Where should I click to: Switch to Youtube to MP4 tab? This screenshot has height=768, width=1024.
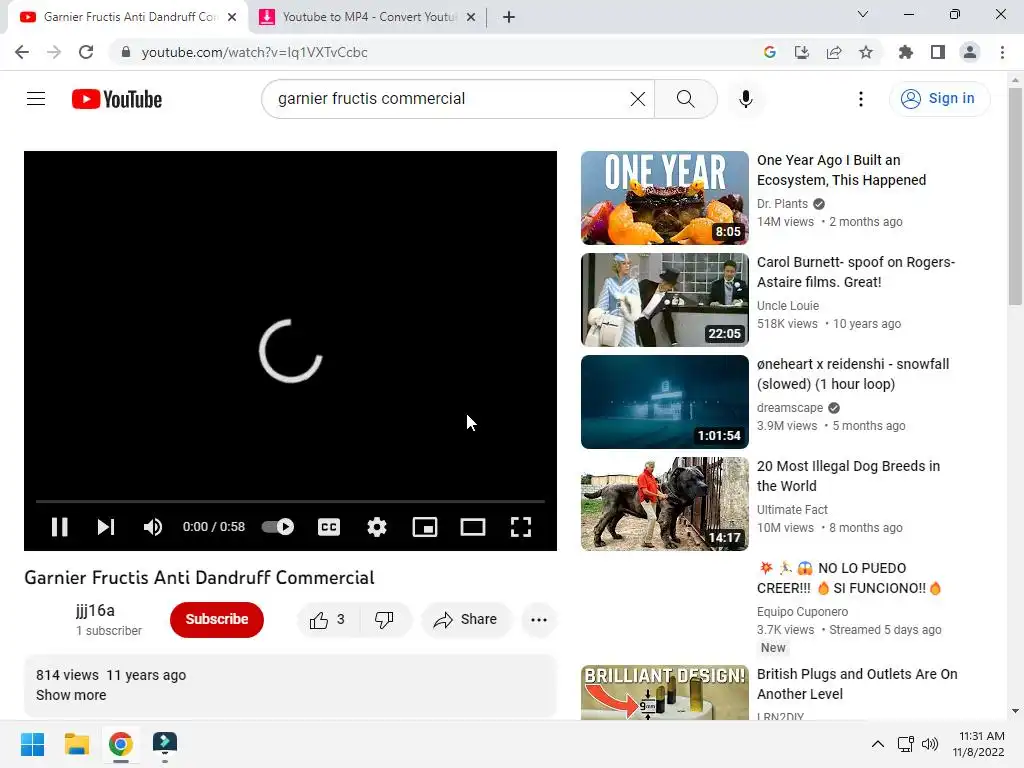368,17
